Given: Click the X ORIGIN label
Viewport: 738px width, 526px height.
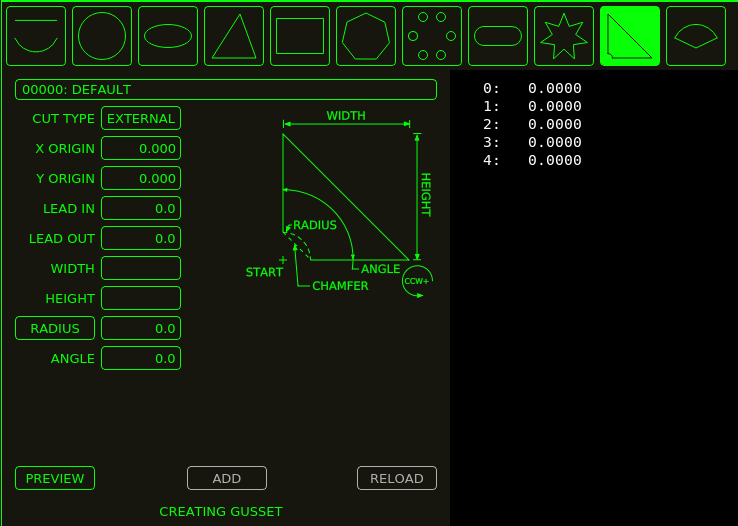Looking at the screenshot, I should pyautogui.click(x=65, y=149).
